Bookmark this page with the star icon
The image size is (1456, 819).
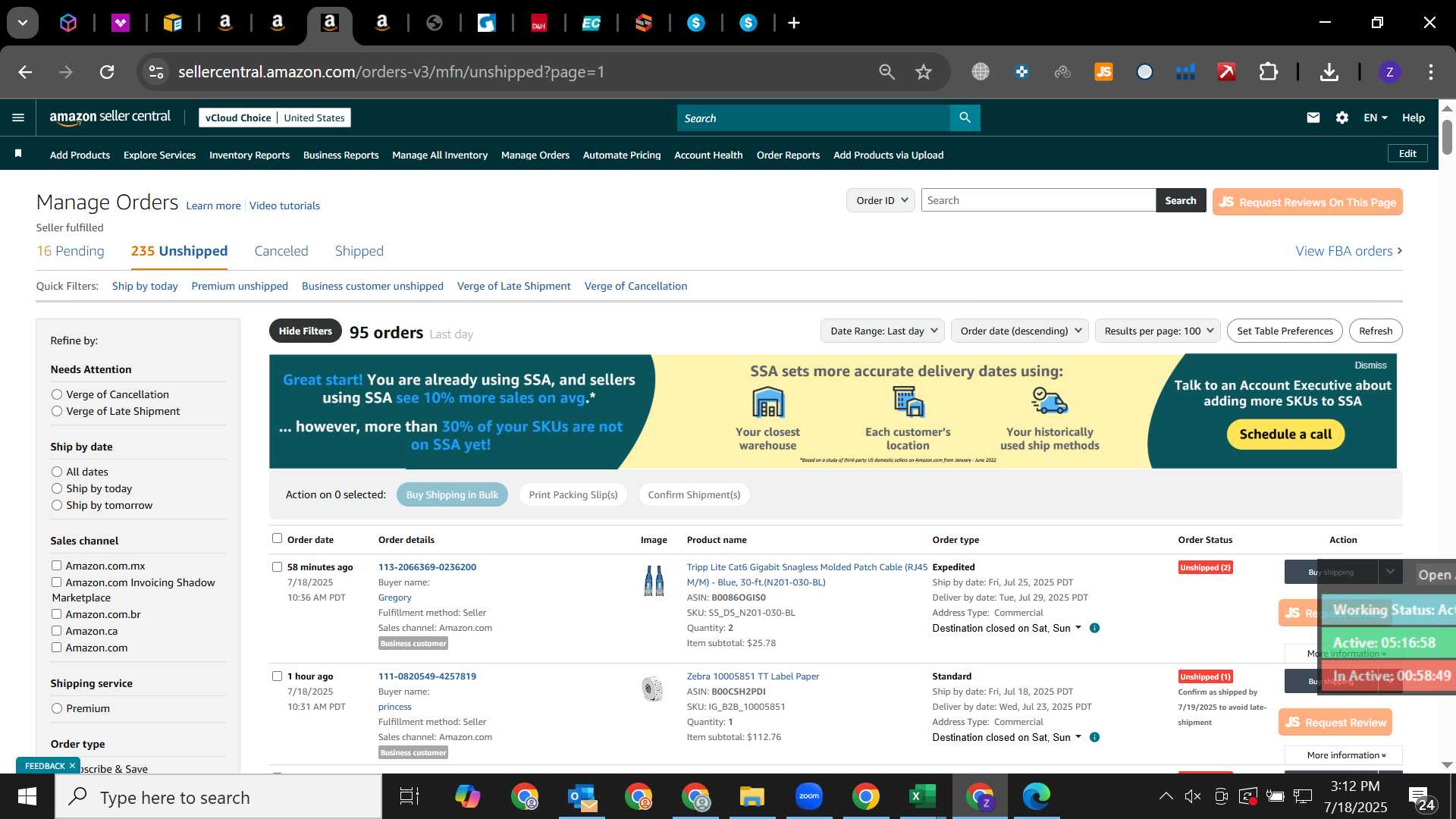923,72
